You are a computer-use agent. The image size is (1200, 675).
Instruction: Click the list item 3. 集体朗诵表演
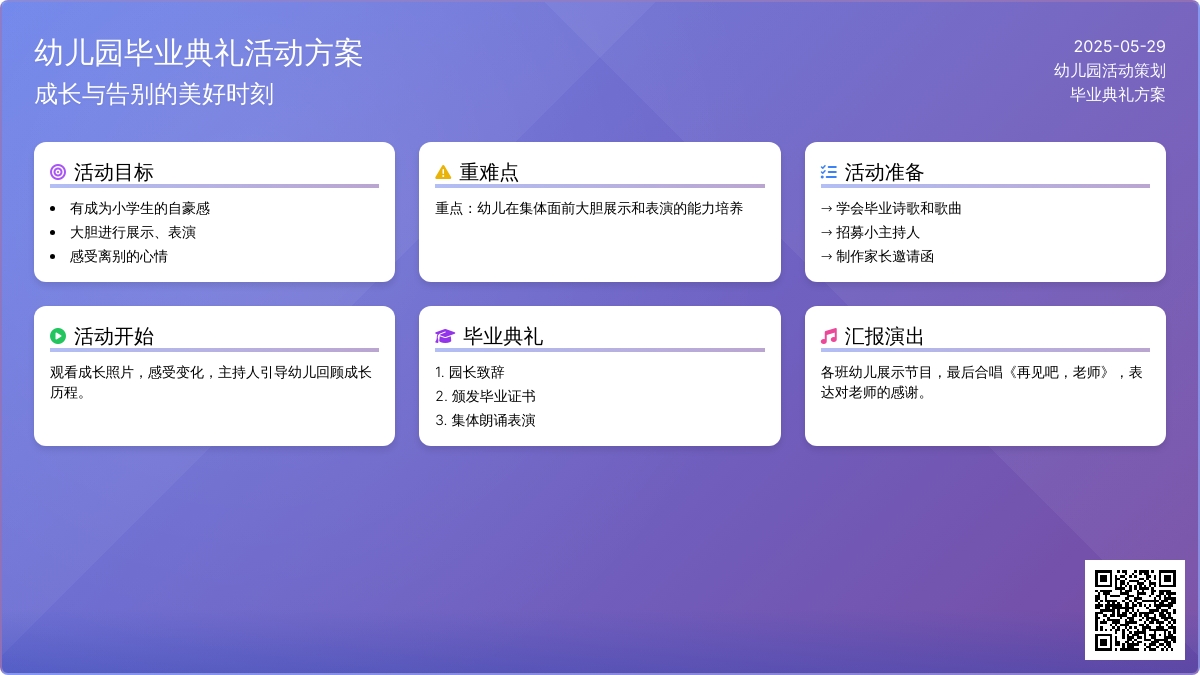click(485, 420)
